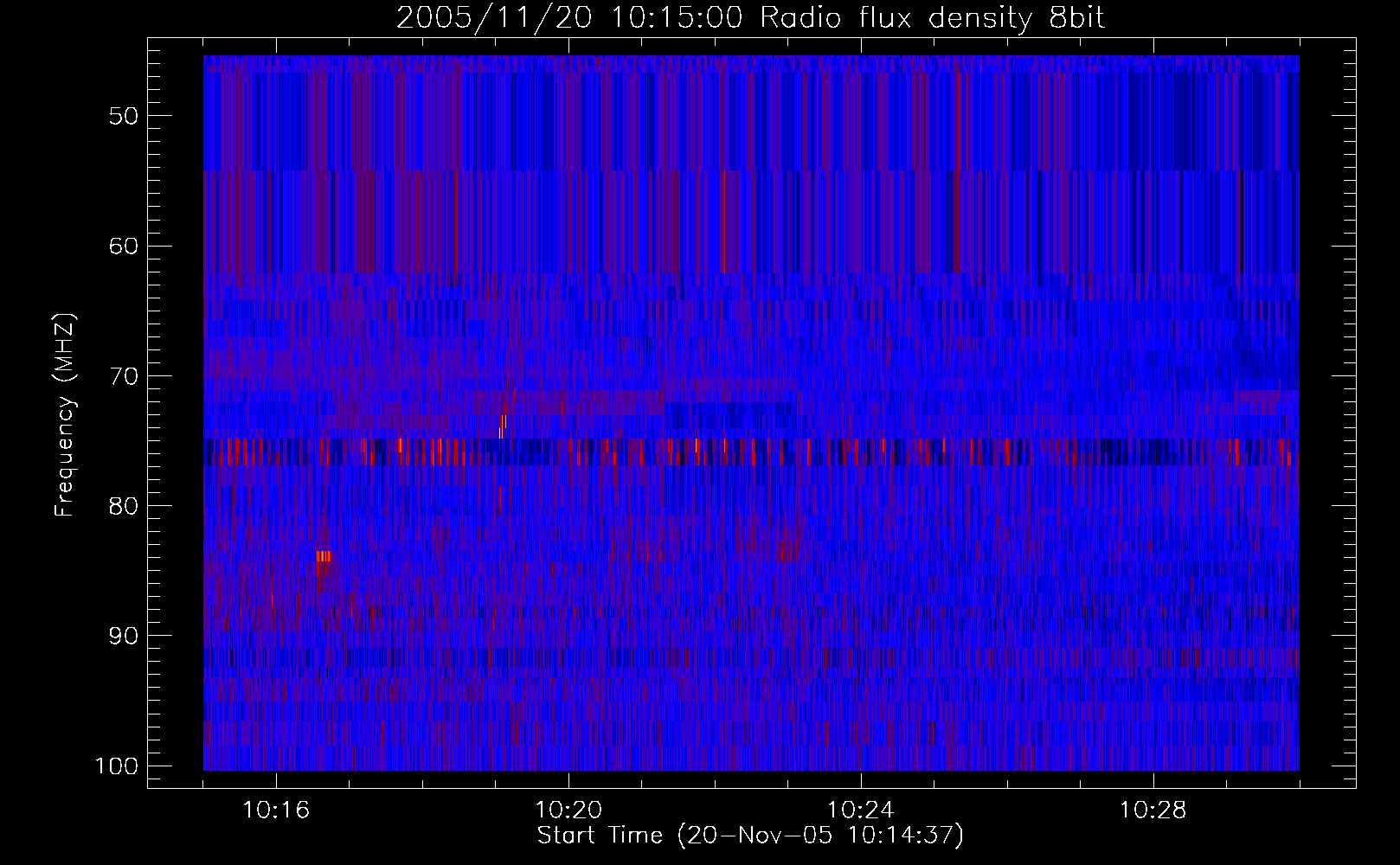This screenshot has width=1400, height=865.
Task: Click the '90' frequency tick label
Action: pos(124,636)
